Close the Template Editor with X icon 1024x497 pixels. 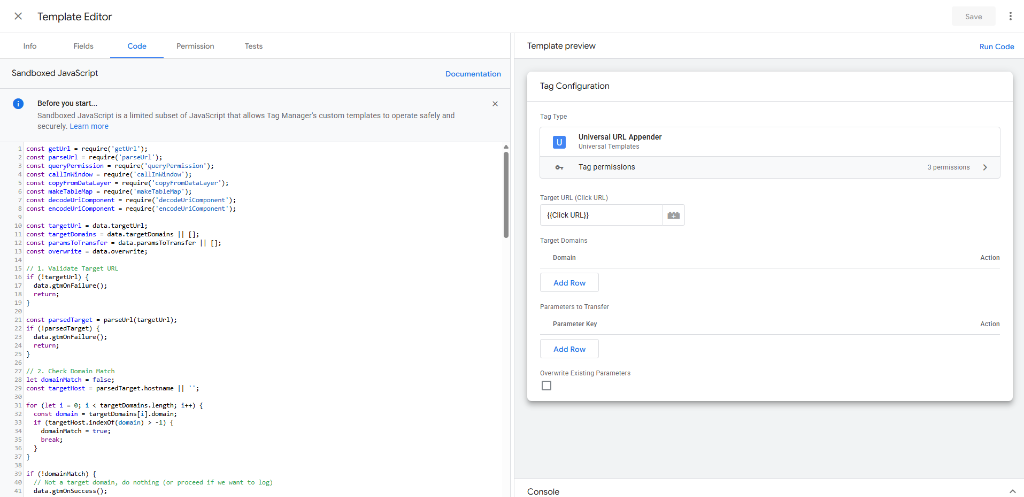tap(18, 16)
